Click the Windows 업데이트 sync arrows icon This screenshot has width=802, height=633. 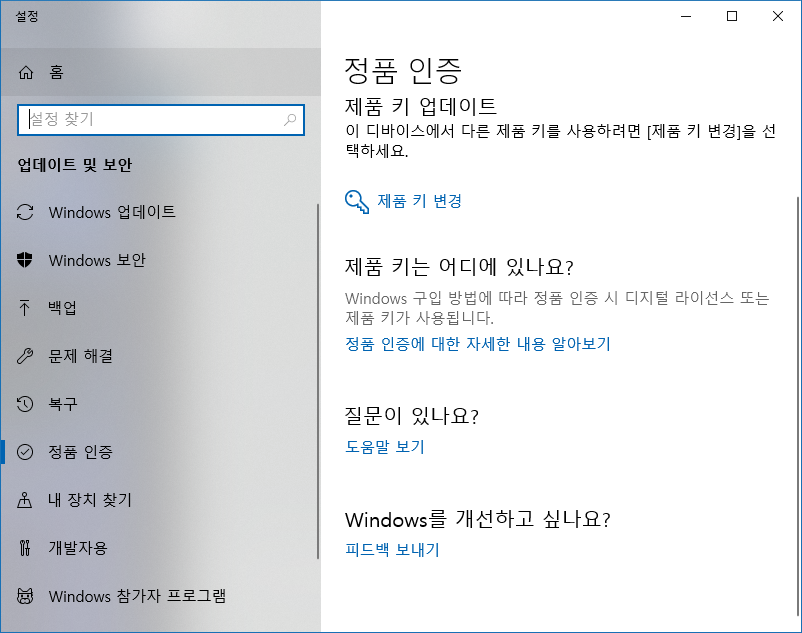[x=25, y=212]
